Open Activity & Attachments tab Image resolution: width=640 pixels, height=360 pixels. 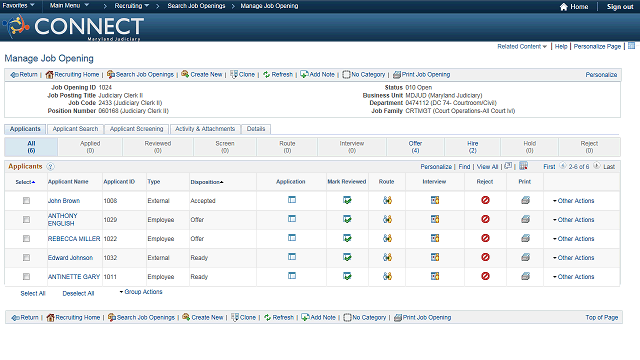tap(205, 129)
